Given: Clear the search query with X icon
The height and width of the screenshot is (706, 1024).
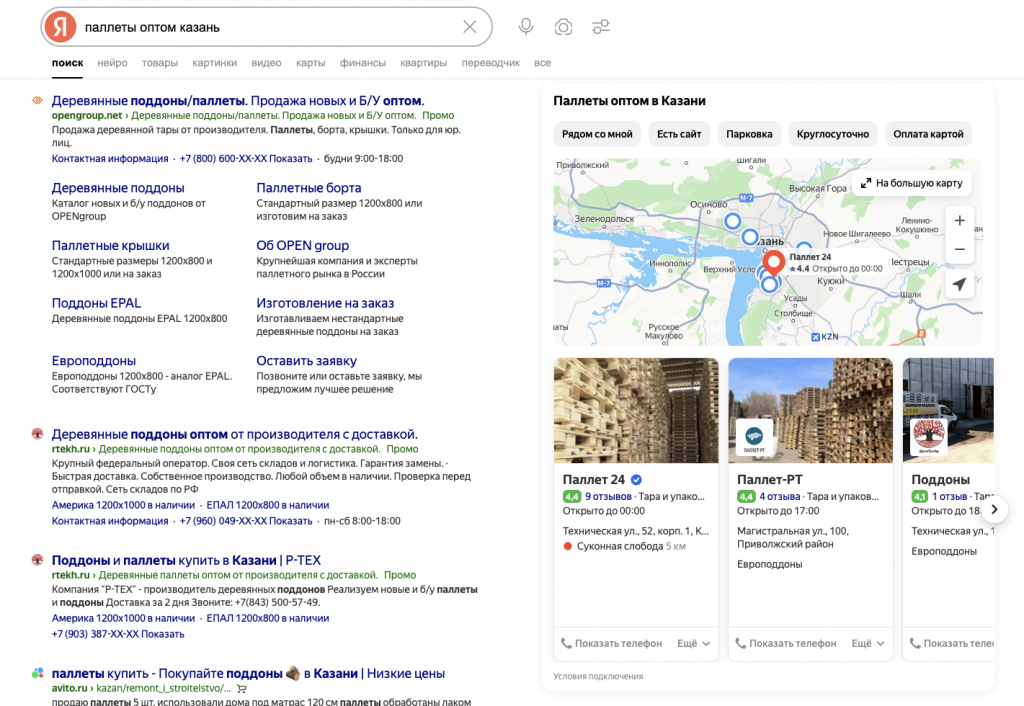Looking at the screenshot, I should pyautogui.click(x=470, y=27).
